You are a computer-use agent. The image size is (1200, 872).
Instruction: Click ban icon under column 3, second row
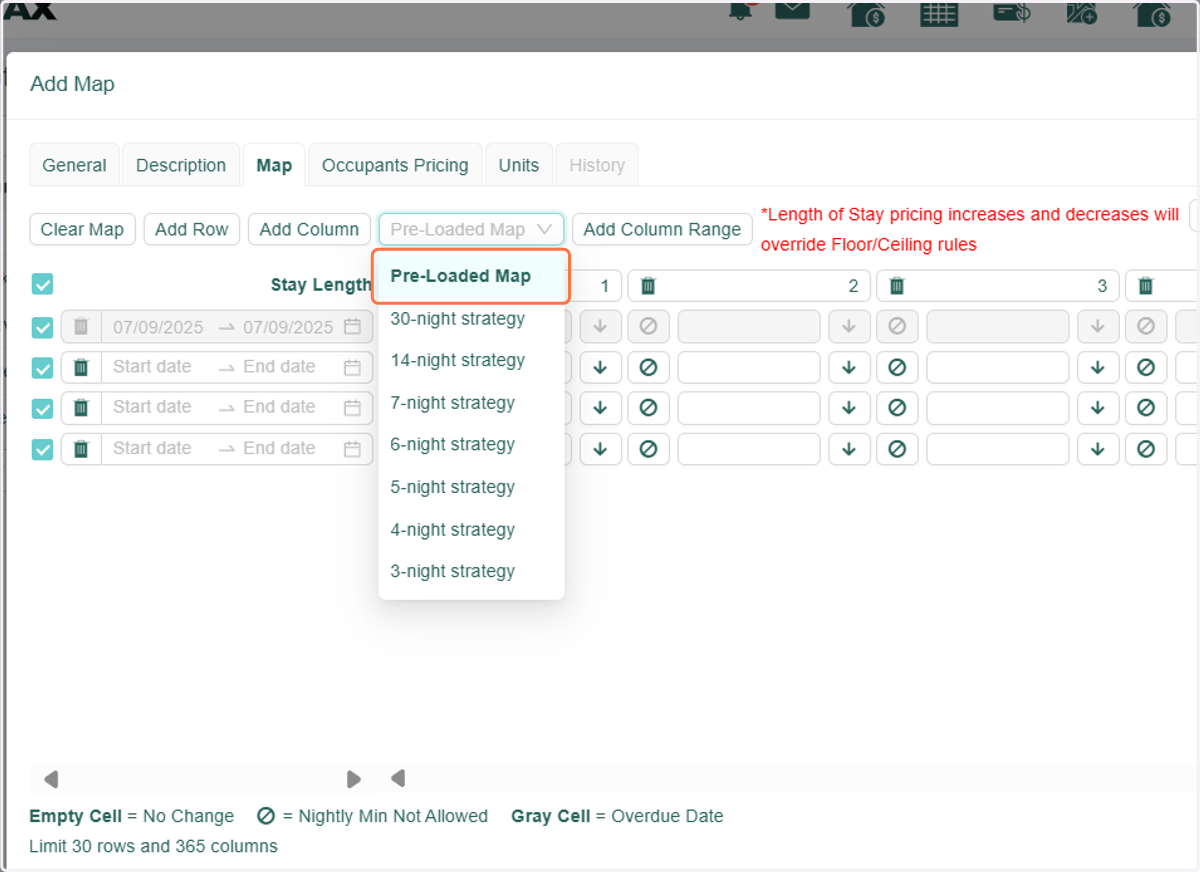pyautogui.click(x=897, y=367)
